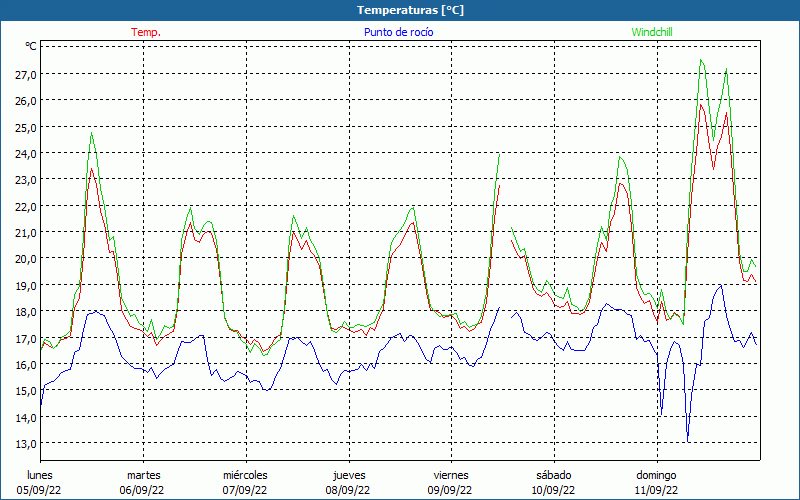The width and height of the screenshot is (800, 500).
Task: Click the 07/09/22 date label
Action: 245,490
